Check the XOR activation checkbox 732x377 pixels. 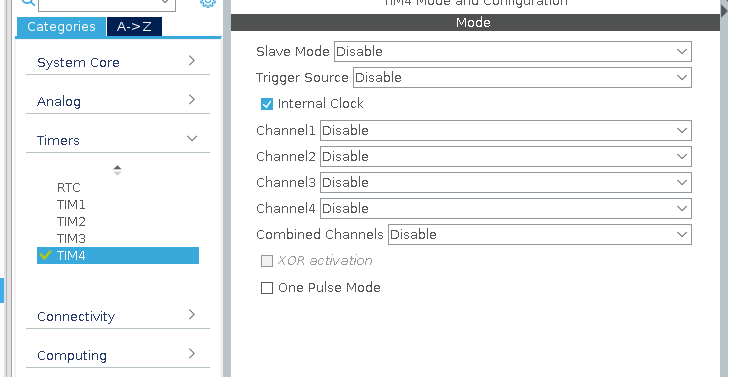pyautogui.click(x=267, y=261)
